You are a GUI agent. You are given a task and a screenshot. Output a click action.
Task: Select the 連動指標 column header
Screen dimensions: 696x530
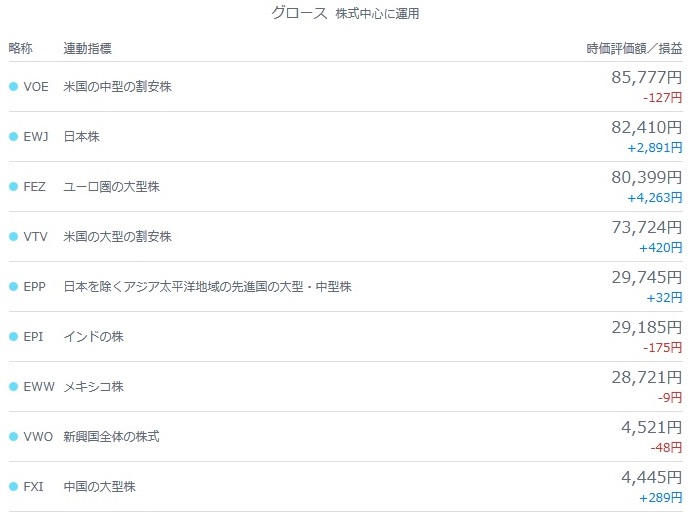[87, 48]
